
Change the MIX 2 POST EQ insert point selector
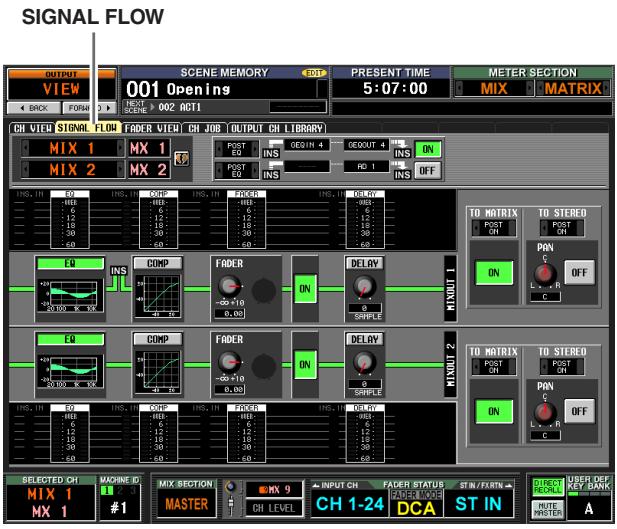pos(237,171)
